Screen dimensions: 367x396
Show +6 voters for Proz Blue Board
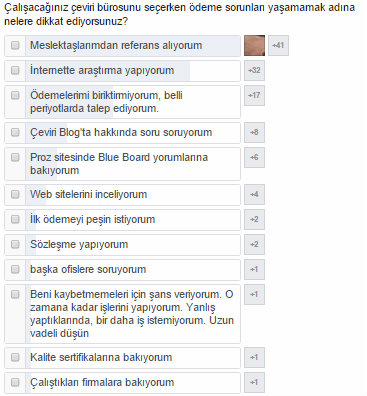pyautogui.click(x=254, y=157)
